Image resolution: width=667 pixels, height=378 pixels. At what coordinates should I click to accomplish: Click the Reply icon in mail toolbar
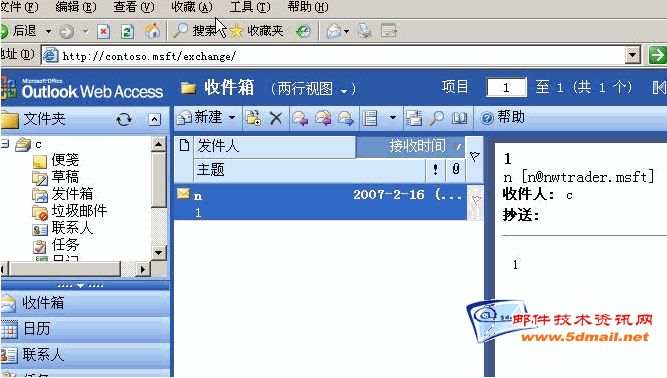[300, 118]
